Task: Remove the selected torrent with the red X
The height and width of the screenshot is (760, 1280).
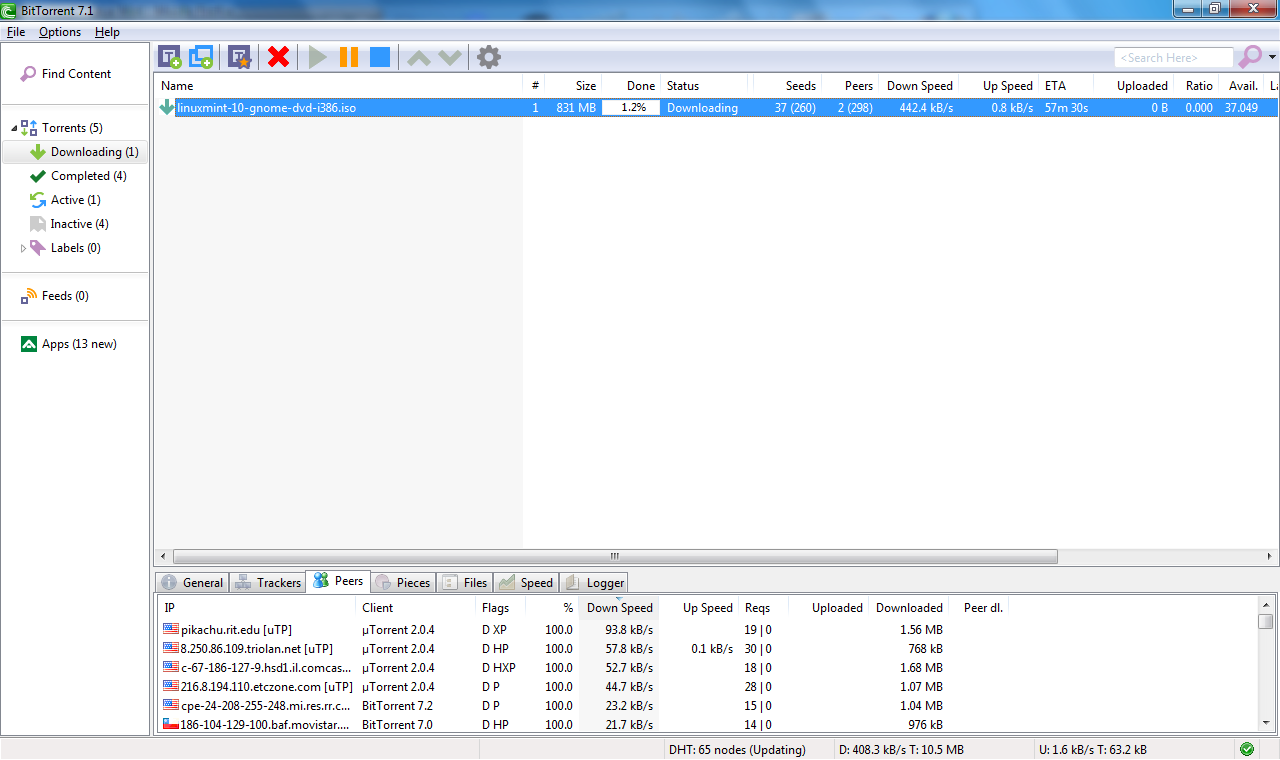Action: coord(279,57)
